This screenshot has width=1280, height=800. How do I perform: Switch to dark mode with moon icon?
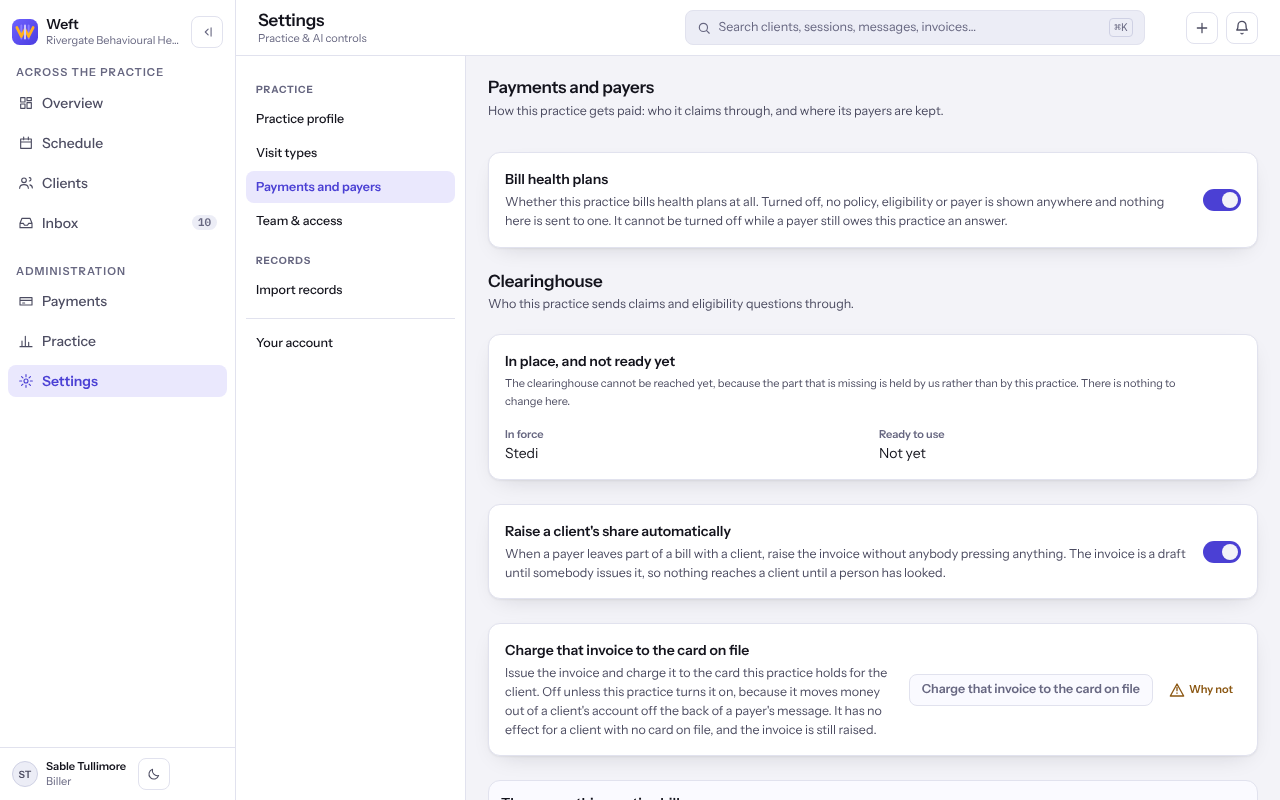(154, 774)
